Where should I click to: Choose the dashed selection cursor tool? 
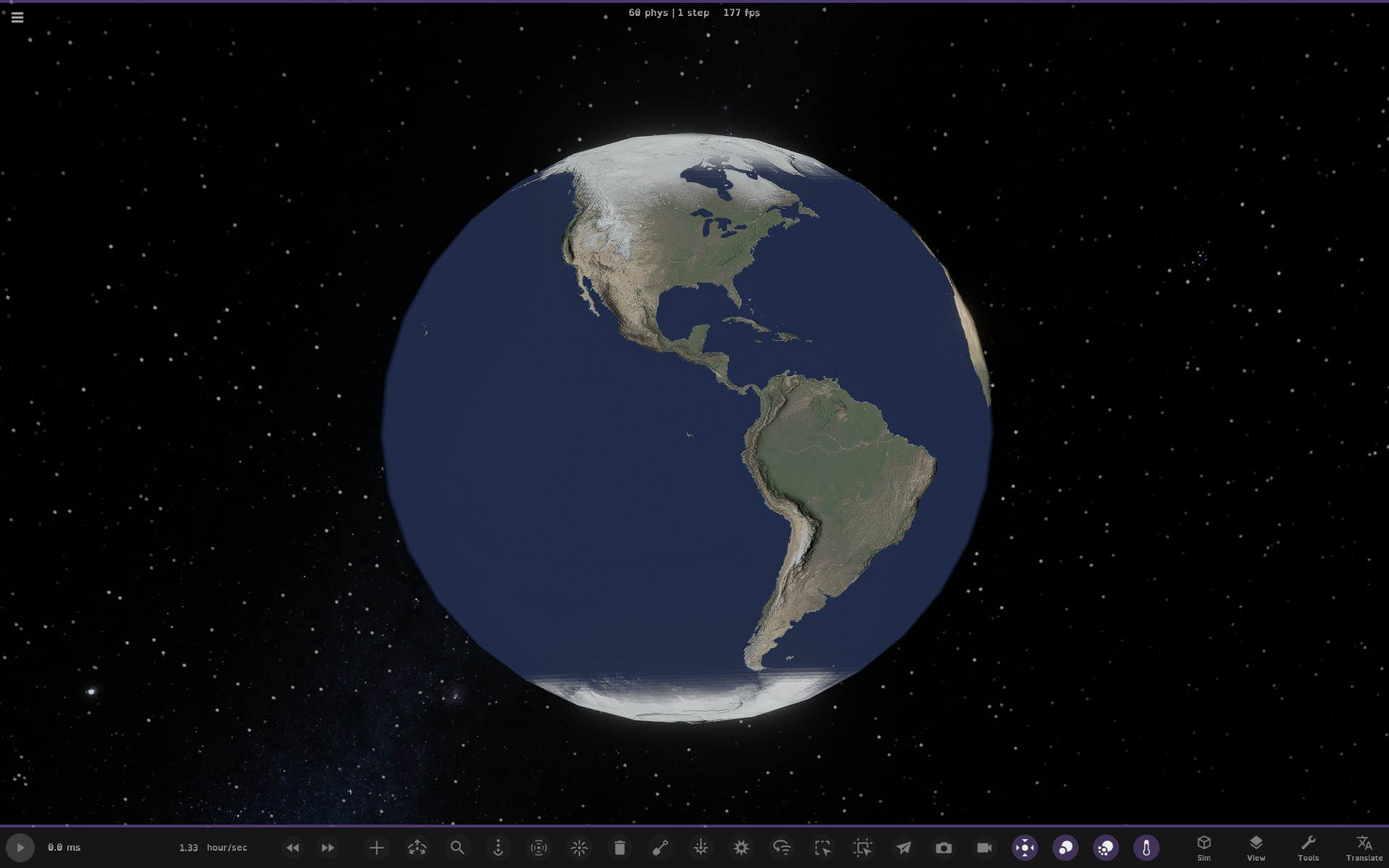(x=823, y=848)
